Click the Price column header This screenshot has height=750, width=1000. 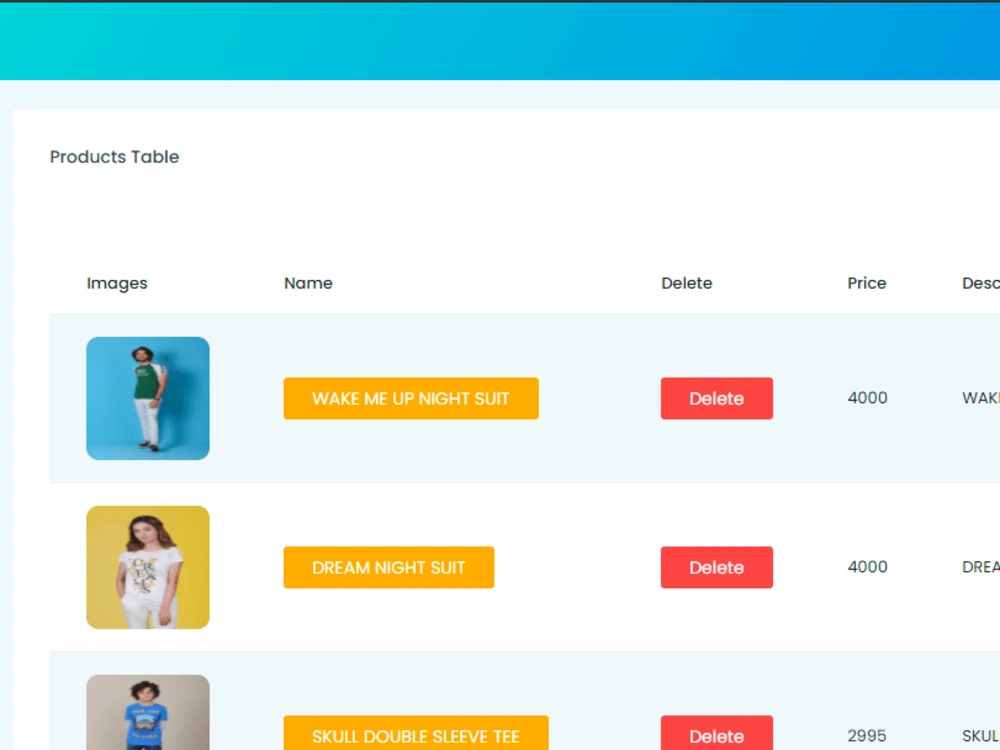click(x=867, y=283)
